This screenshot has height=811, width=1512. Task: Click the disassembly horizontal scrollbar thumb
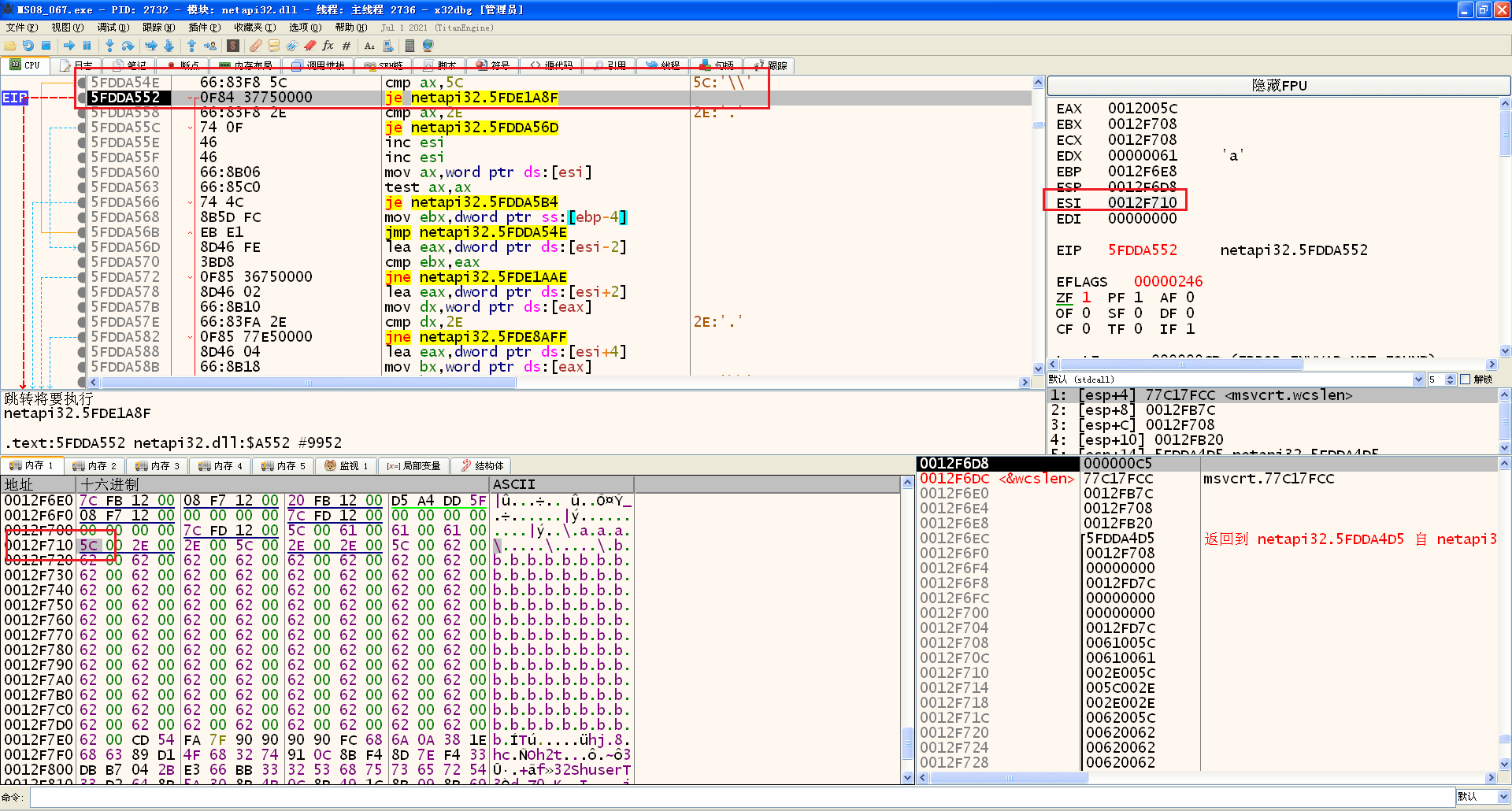309,383
